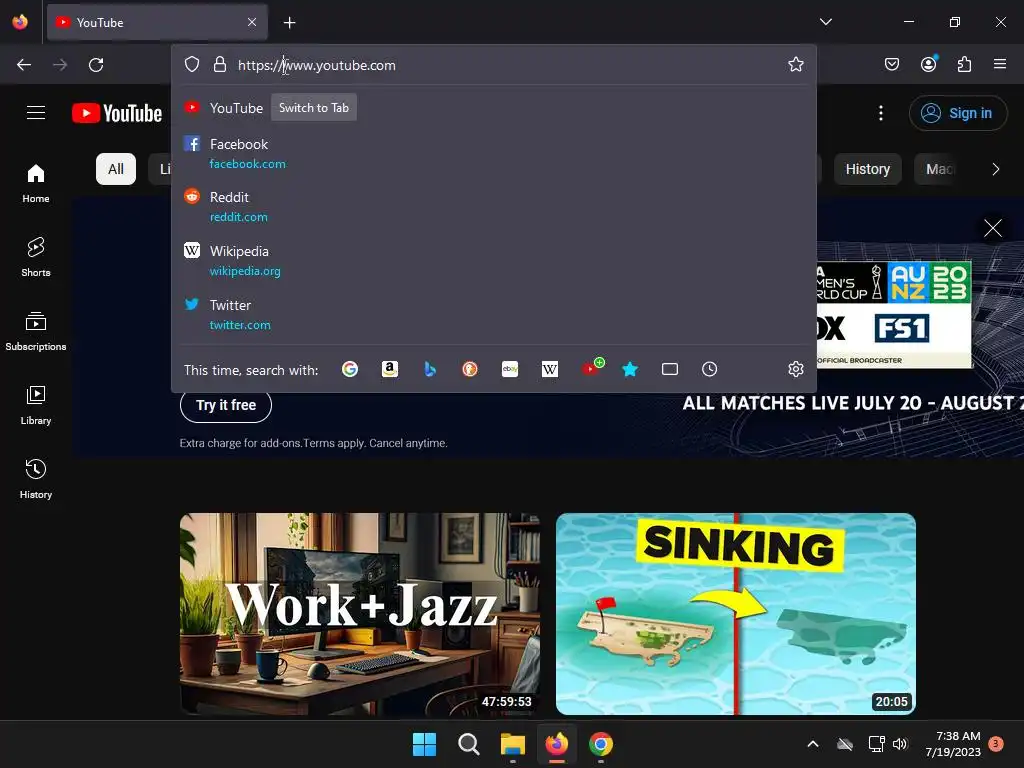Toggle YouTube guide hamburger menu
This screenshot has height=768, width=1024.
(x=36, y=113)
